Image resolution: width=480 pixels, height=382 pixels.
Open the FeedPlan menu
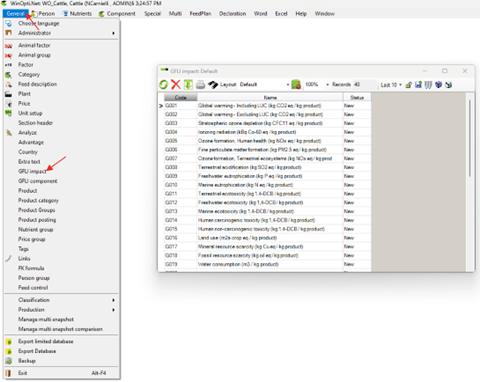coord(200,14)
